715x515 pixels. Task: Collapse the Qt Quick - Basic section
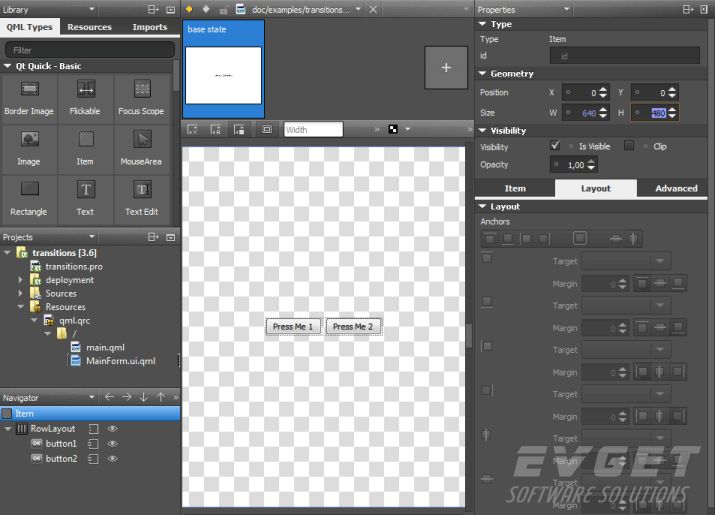tap(7, 66)
